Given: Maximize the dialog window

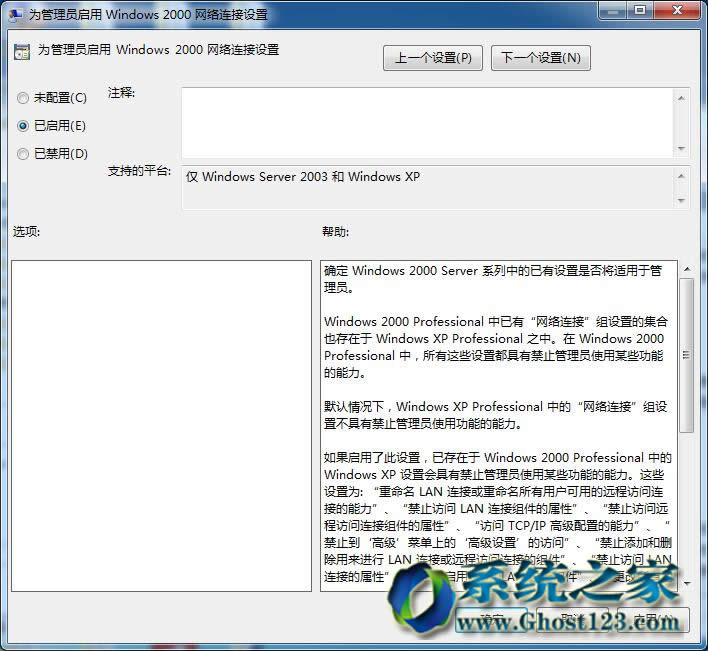Looking at the screenshot, I should pyautogui.click(x=639, y=11).
